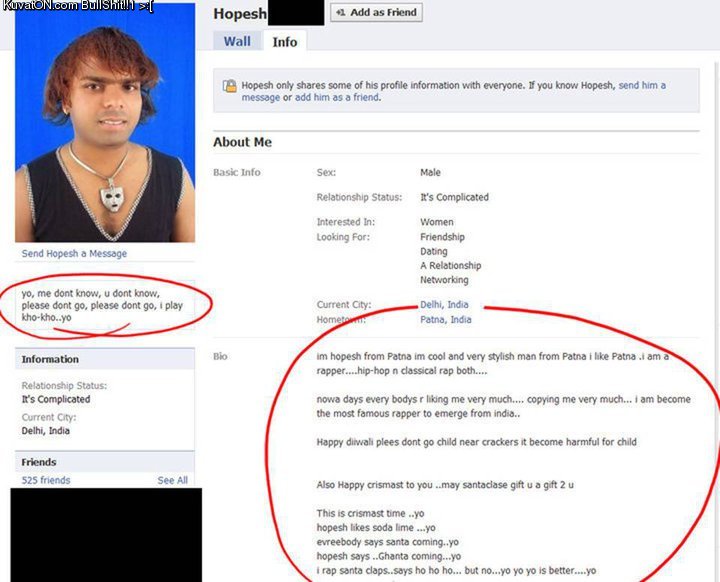Switch to the Wall tab

tap(237, 41)
